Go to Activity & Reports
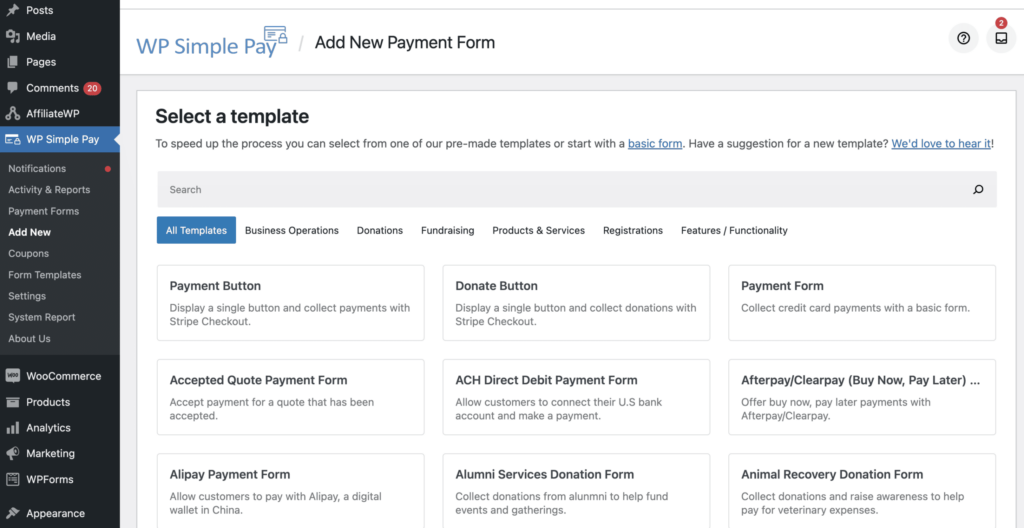The image size is (1024, 528). pos(49,190)
